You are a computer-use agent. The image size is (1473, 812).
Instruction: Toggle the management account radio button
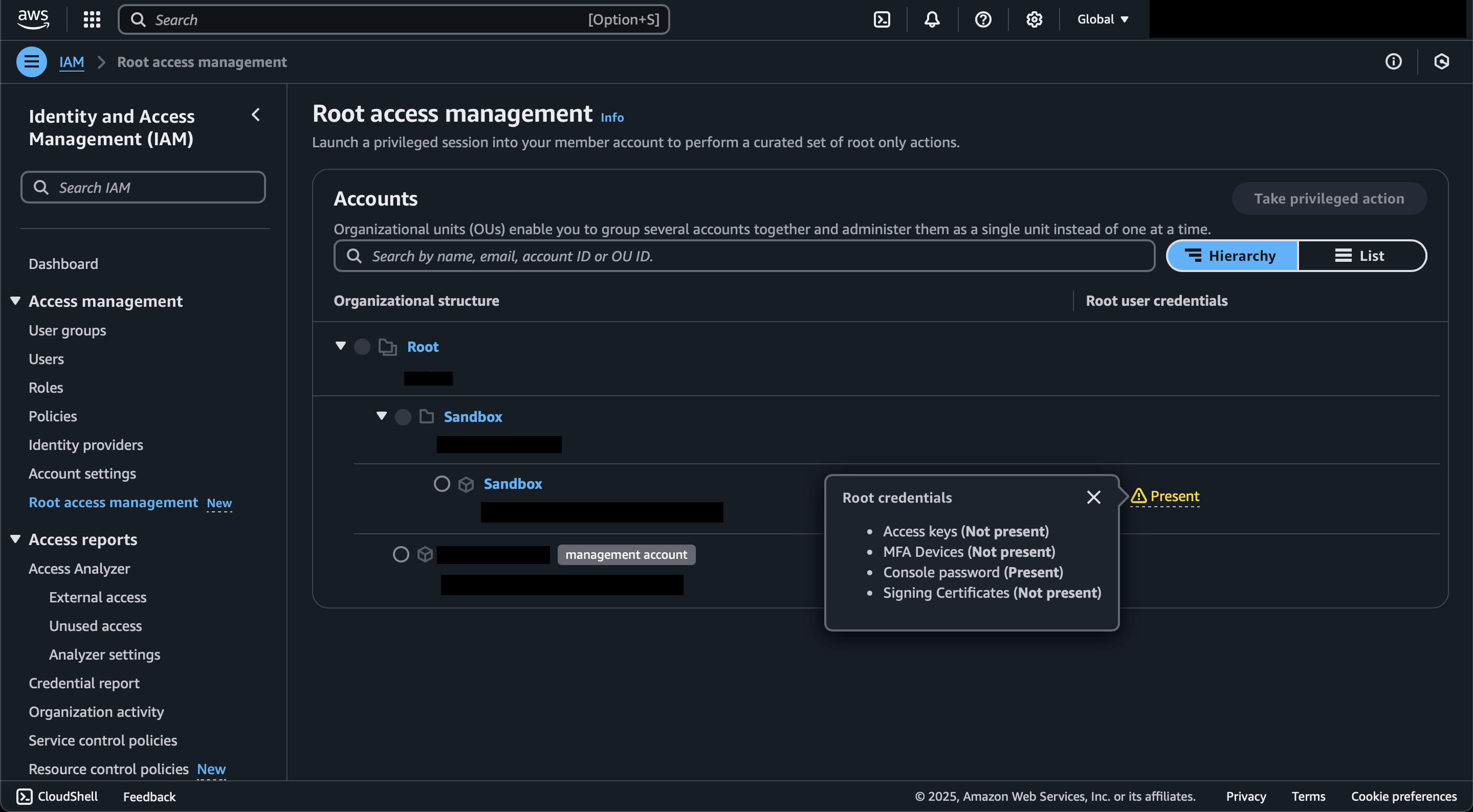click(400, 554)
